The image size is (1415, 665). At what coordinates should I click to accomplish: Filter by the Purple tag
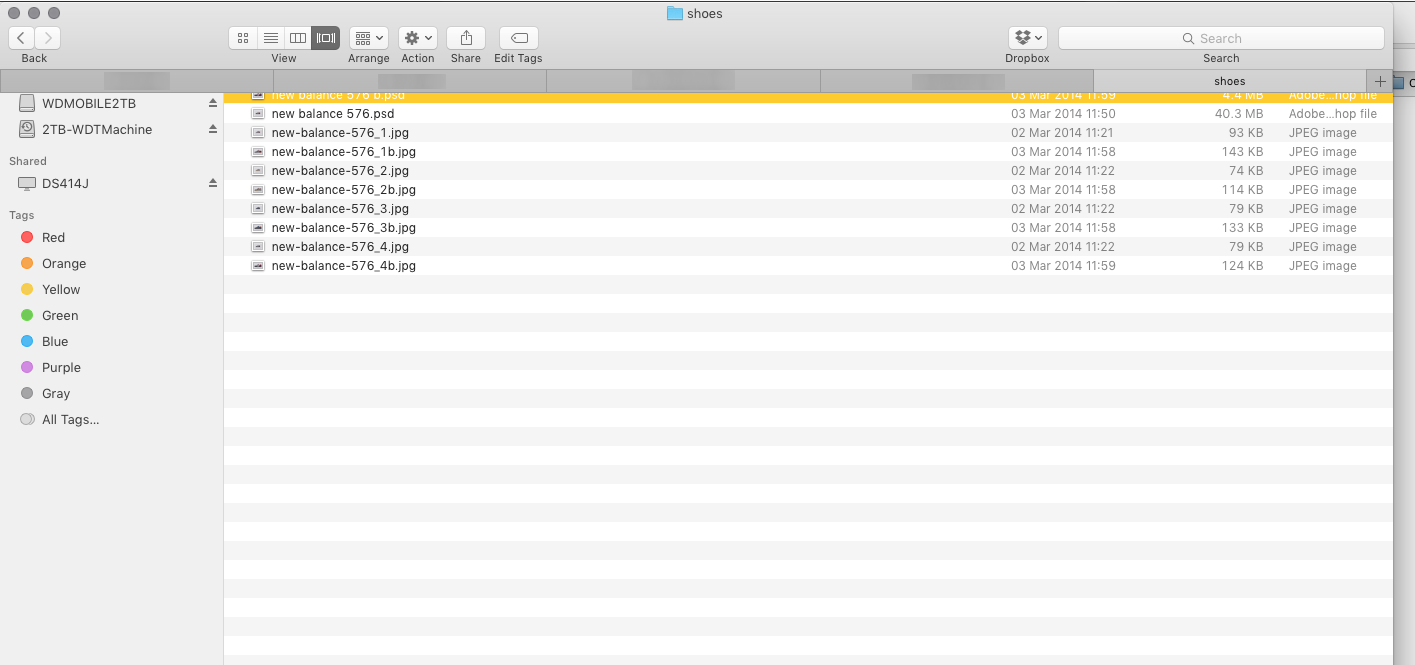click(x=61, y=367)
